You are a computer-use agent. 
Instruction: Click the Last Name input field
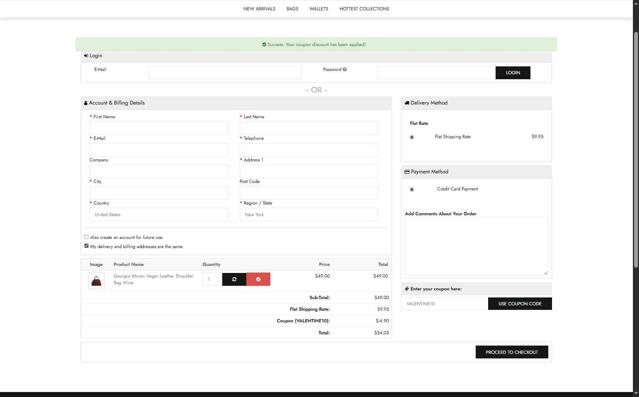pos(308,128)
